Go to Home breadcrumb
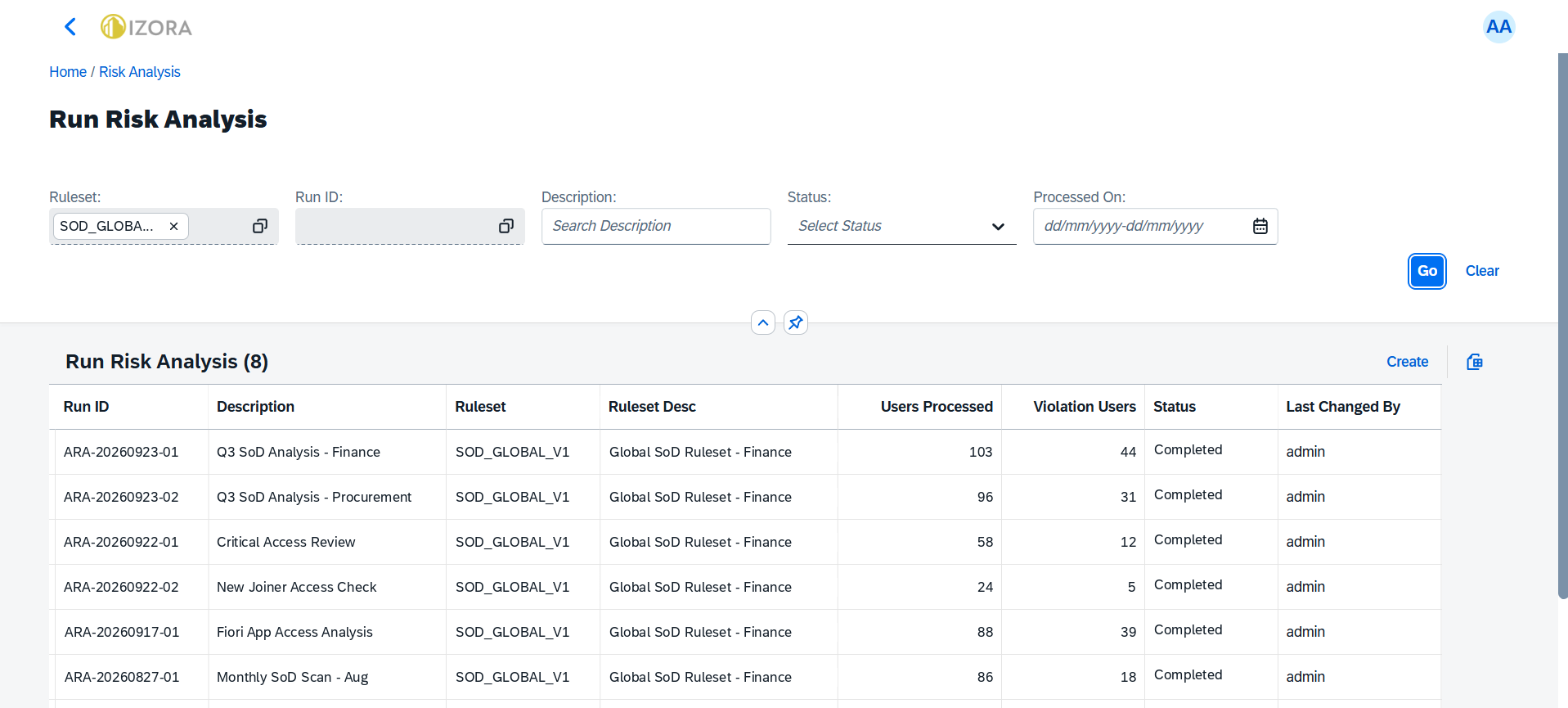The image size is (1568, 708). pos(68,72)
